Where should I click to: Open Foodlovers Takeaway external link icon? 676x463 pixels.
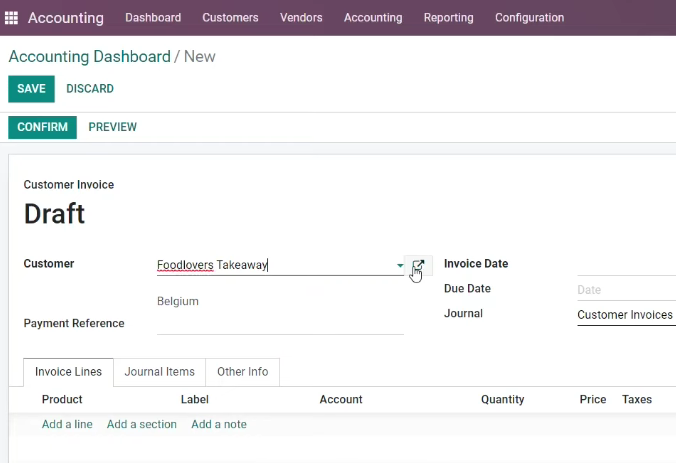tap(418, 265)
